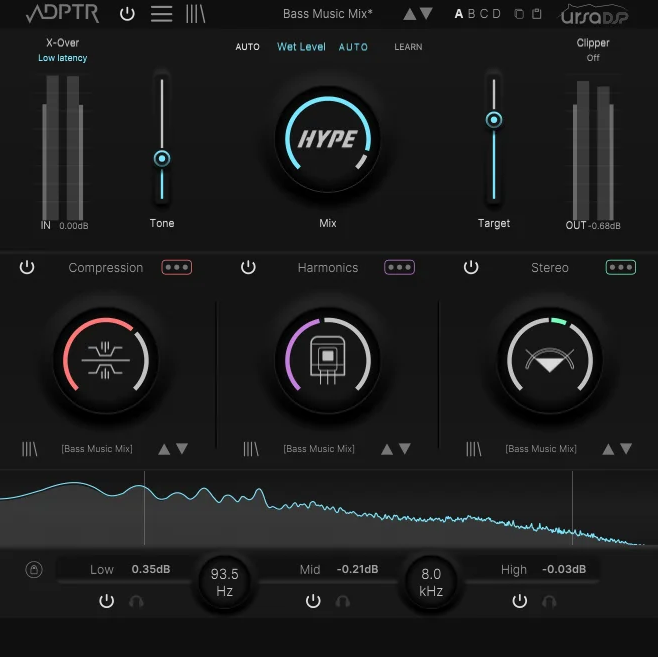The width and height of the screenshot is (658, 657).
Task: Click the Harmonics tube knob
Action: pos(328,360)
